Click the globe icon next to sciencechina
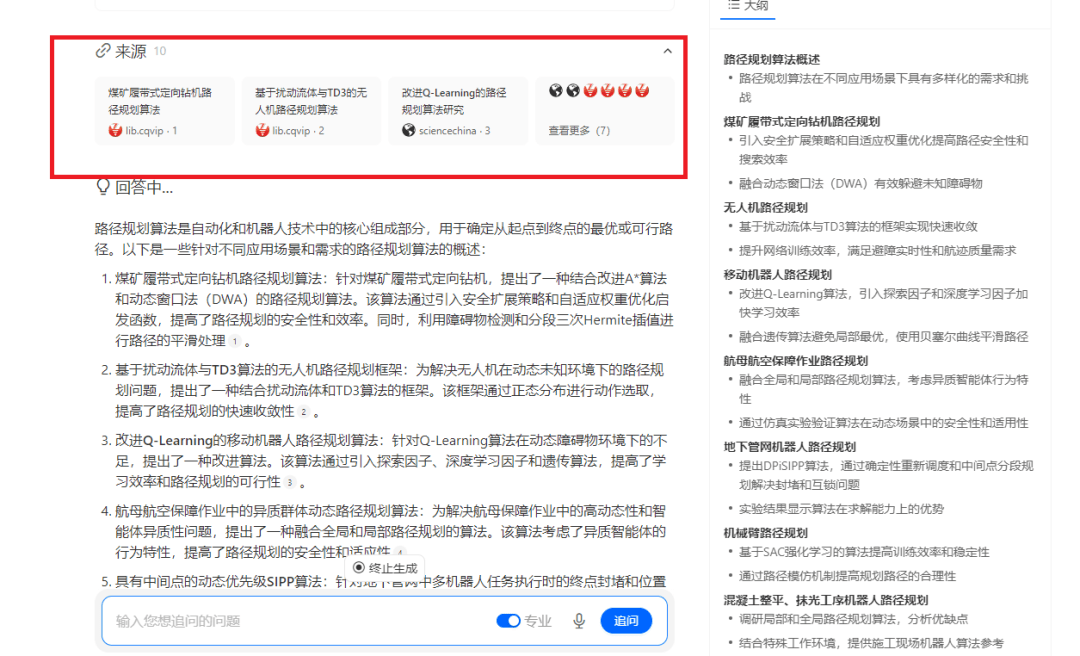 click(x=408, y=130)
